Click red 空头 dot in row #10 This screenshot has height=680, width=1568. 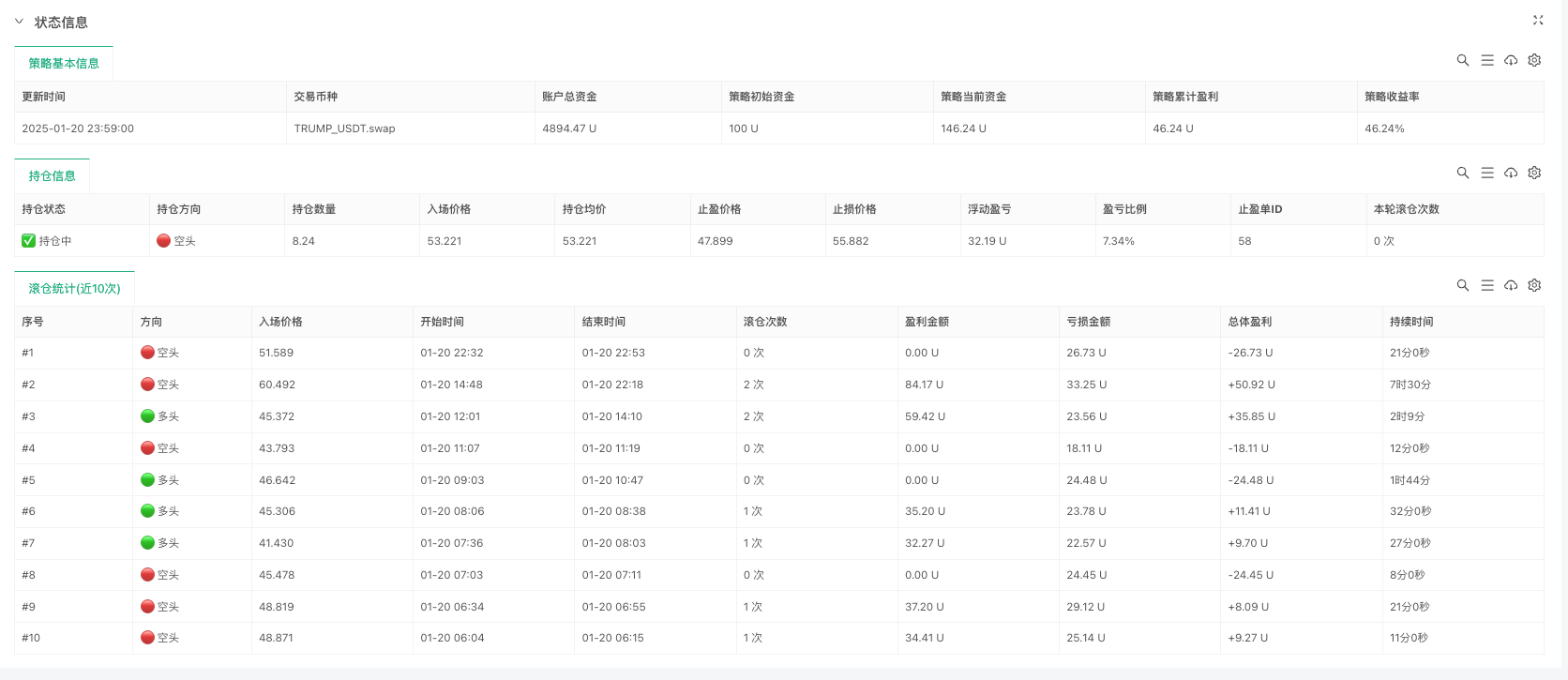pos(147,638)
